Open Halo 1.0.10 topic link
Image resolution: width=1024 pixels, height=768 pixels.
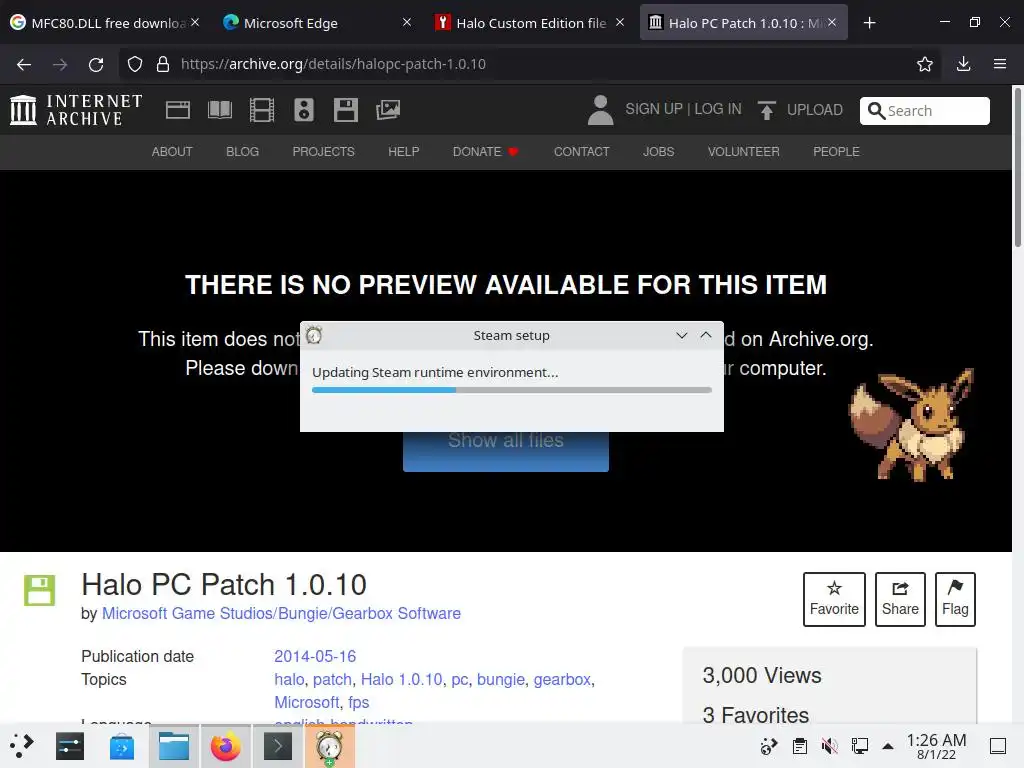[402, 679]
